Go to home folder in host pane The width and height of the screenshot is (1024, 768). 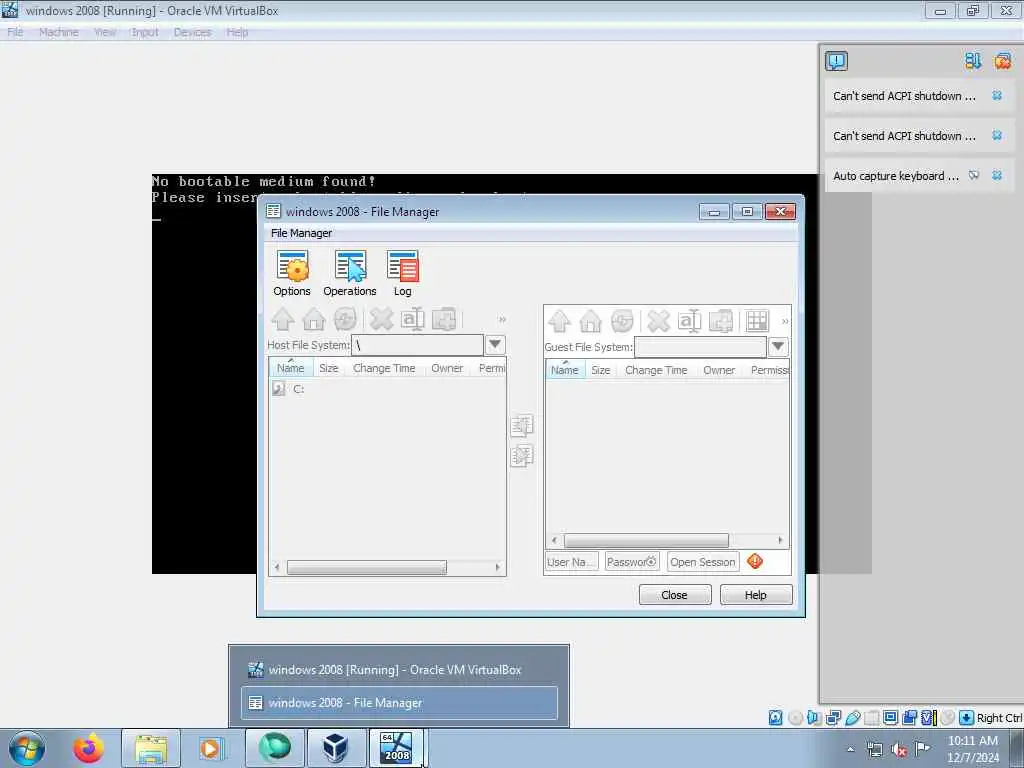tap(314, 319)
